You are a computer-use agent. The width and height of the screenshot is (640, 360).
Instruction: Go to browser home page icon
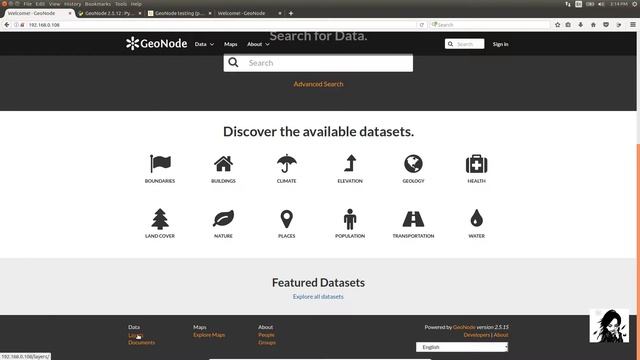coord(593,25)
